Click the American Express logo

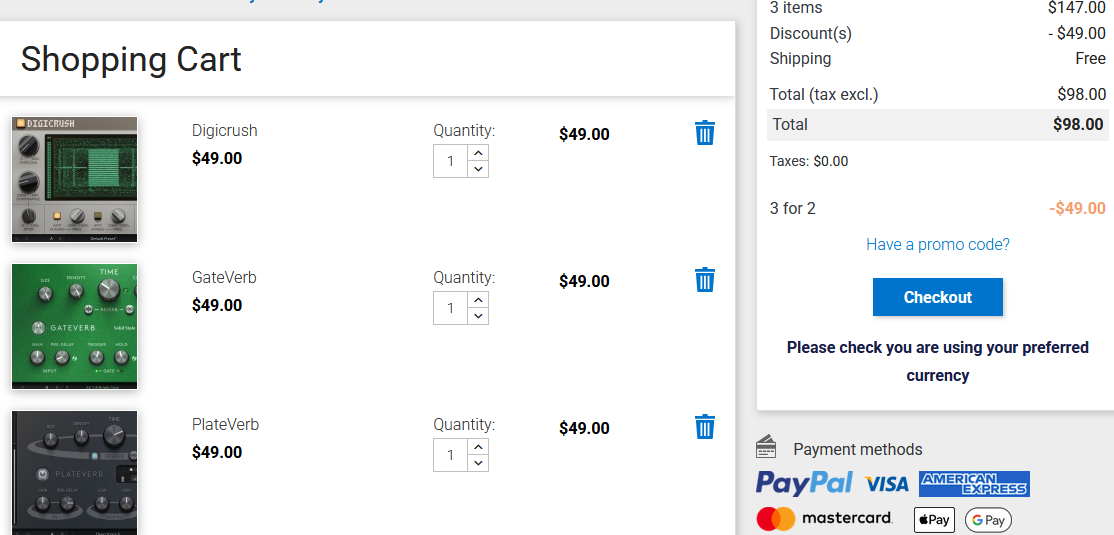click(x=974, y=484)
